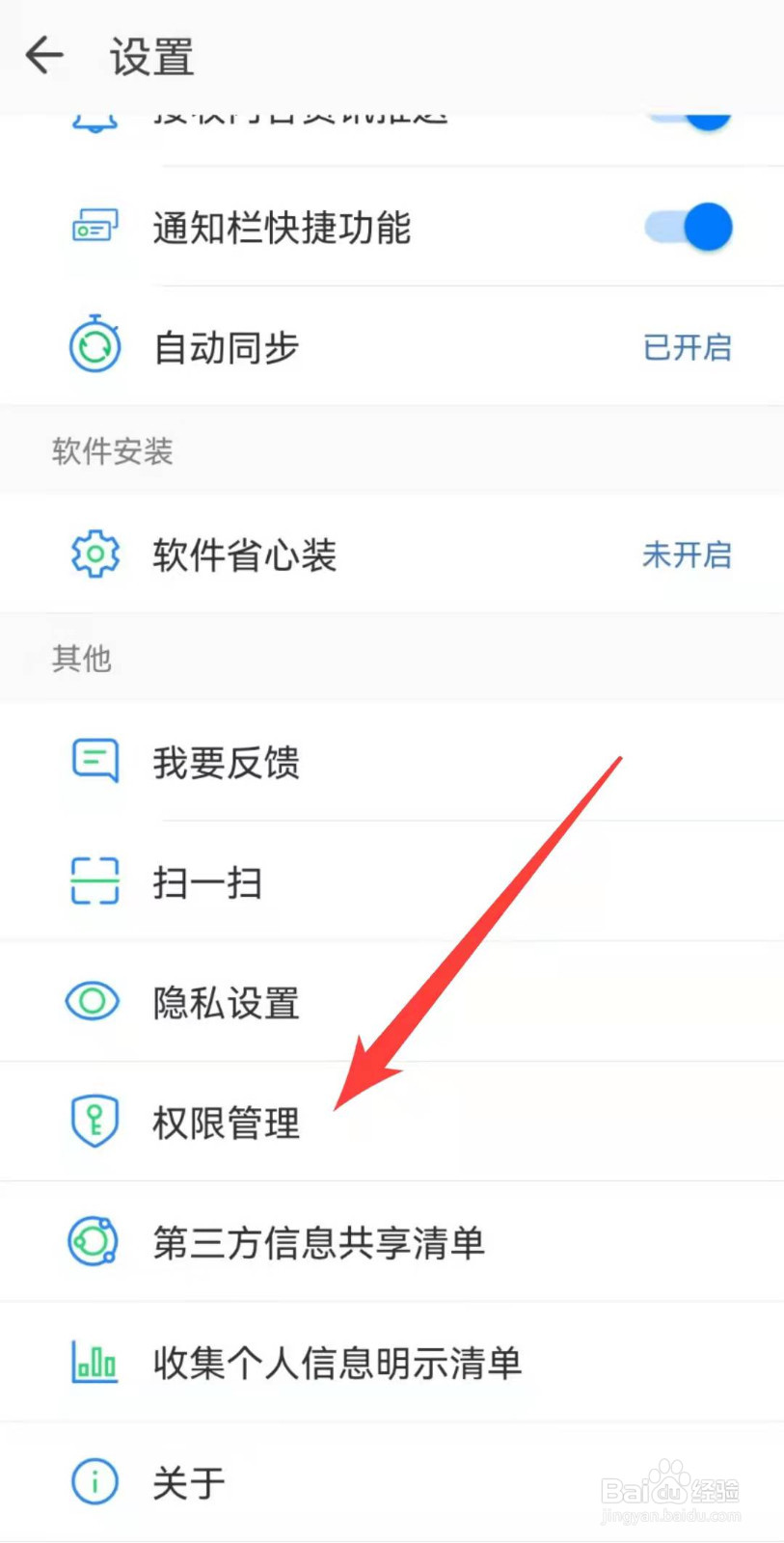Tap the feedback speech bubble icon
This screenshot has height=1543, width=784.
pos(95,761)
